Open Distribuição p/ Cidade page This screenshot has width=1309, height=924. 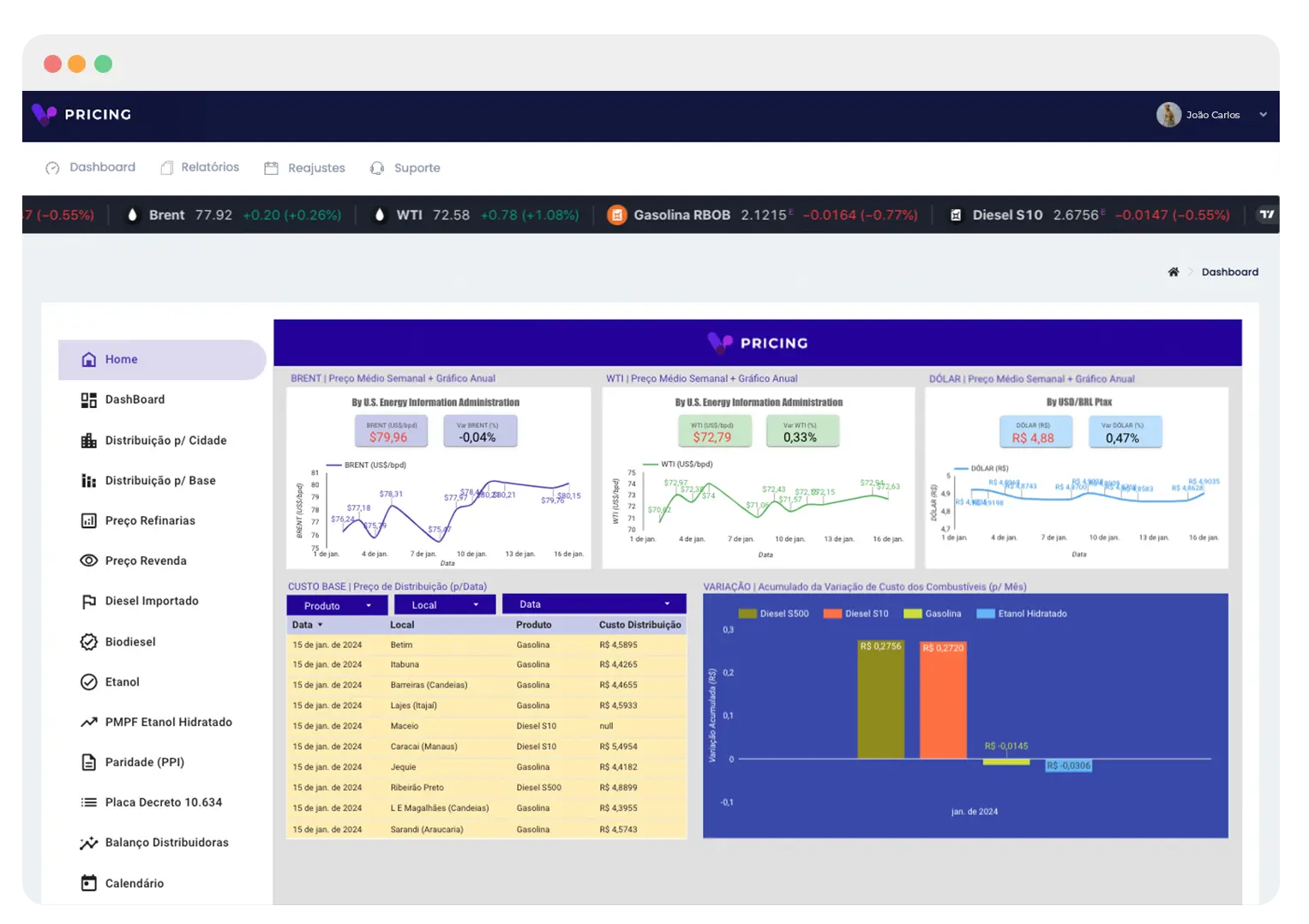(165, 441)
